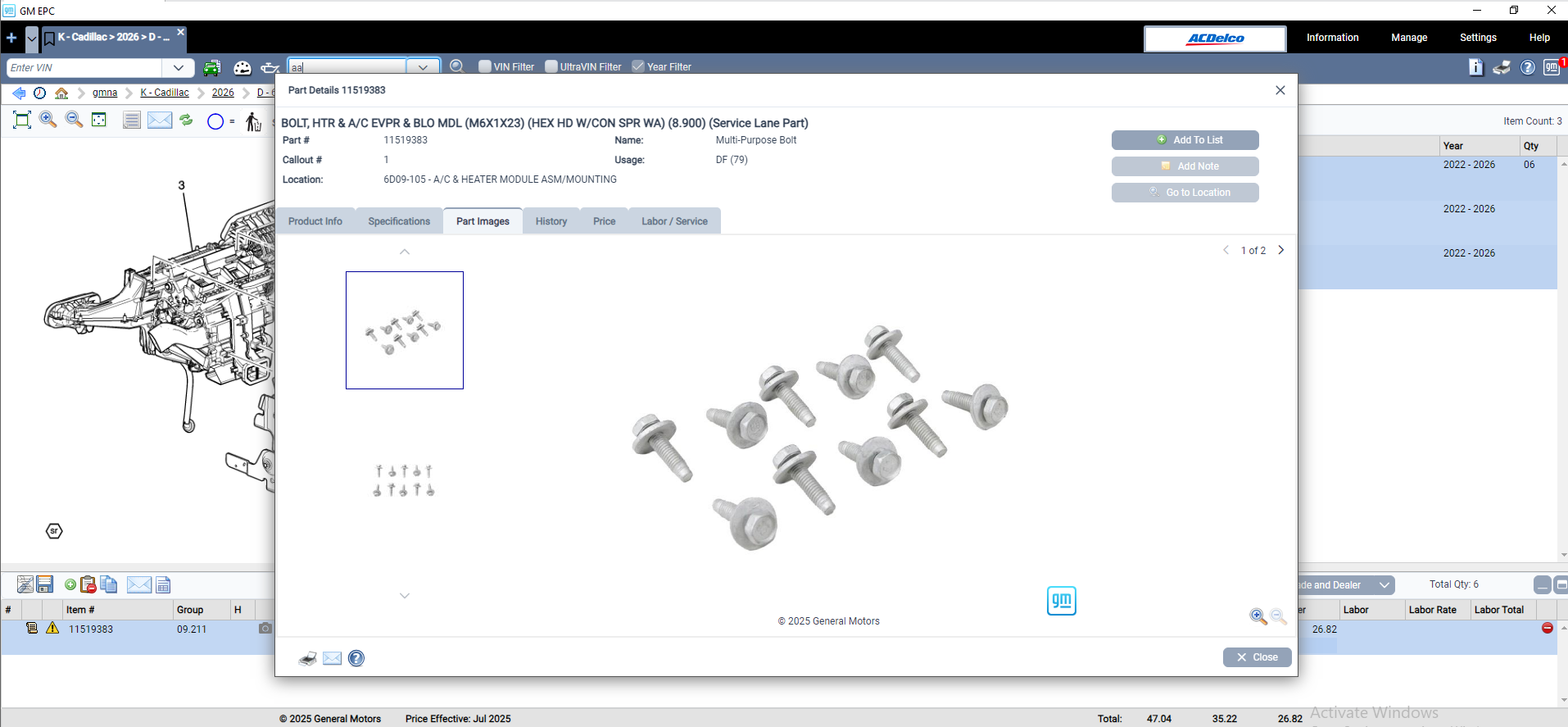Click the oil can icon
The image size is (1568, 727).
tap(270, 68)
